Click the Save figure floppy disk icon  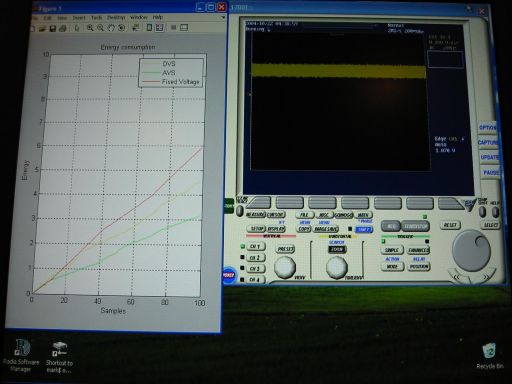tap(53, 29)
